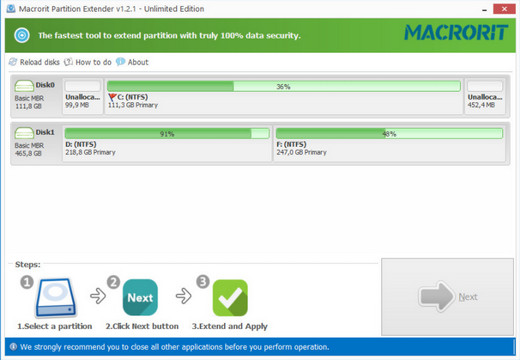520x360 pixels.
Task: Select the D: (NTFS) partition
Action: pyautogui.click(x=167, y=143)
